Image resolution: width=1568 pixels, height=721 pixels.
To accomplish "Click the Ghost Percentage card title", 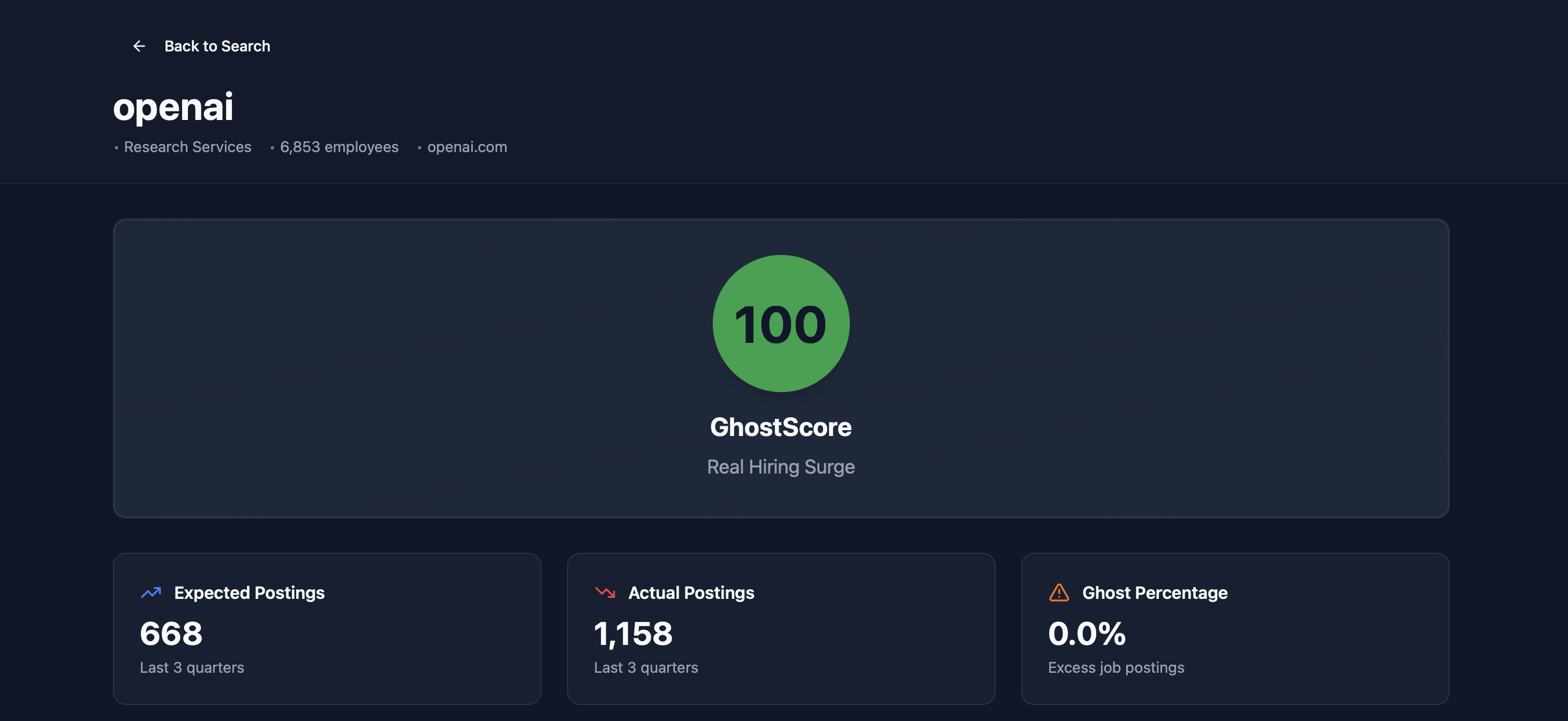I will (x=1155, y=592).
